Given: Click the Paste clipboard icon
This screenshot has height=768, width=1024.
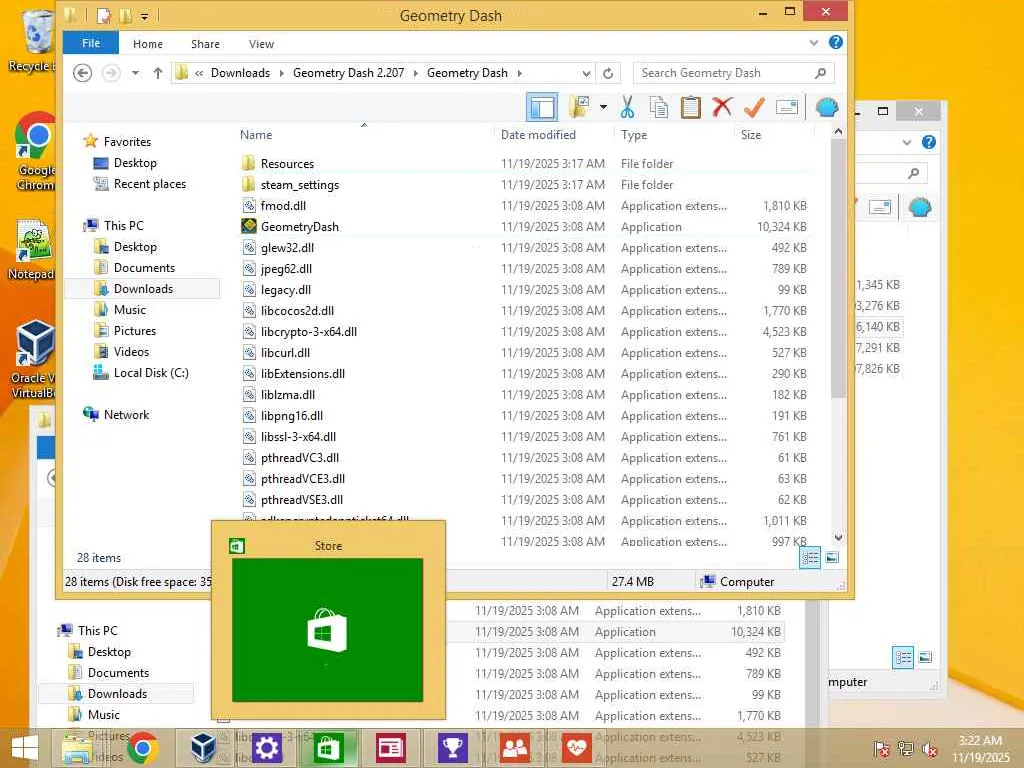Looking at the screenshot, I should click(x=690, y=107).
